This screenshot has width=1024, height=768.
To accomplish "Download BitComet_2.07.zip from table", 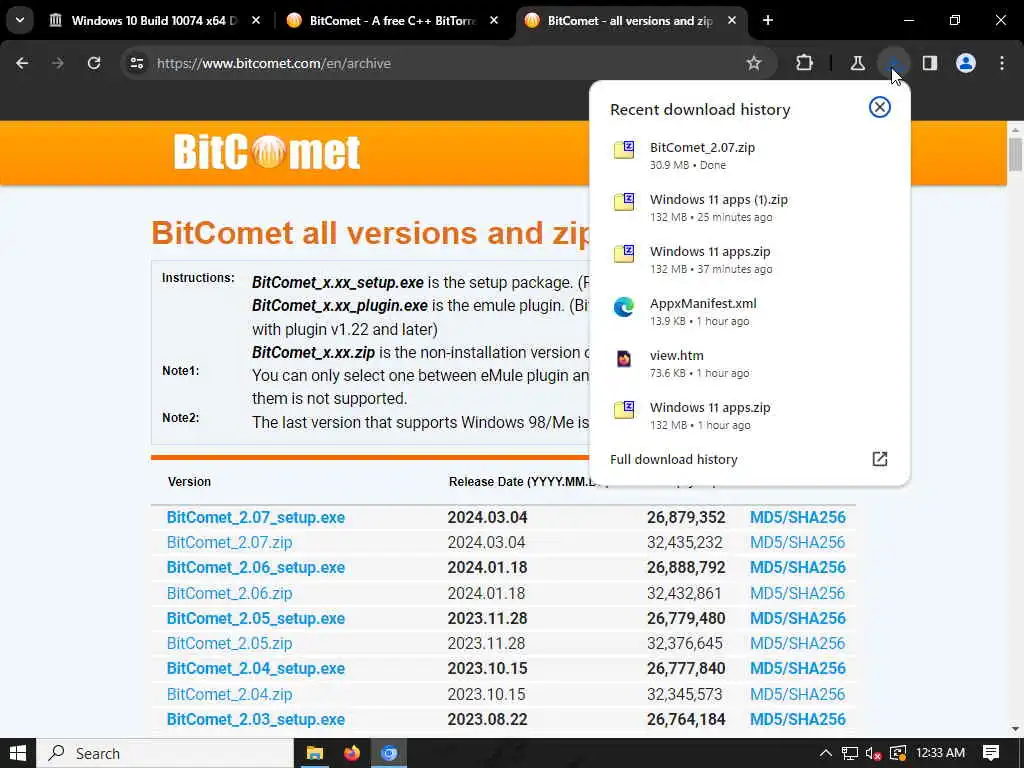I will point(229,543).
